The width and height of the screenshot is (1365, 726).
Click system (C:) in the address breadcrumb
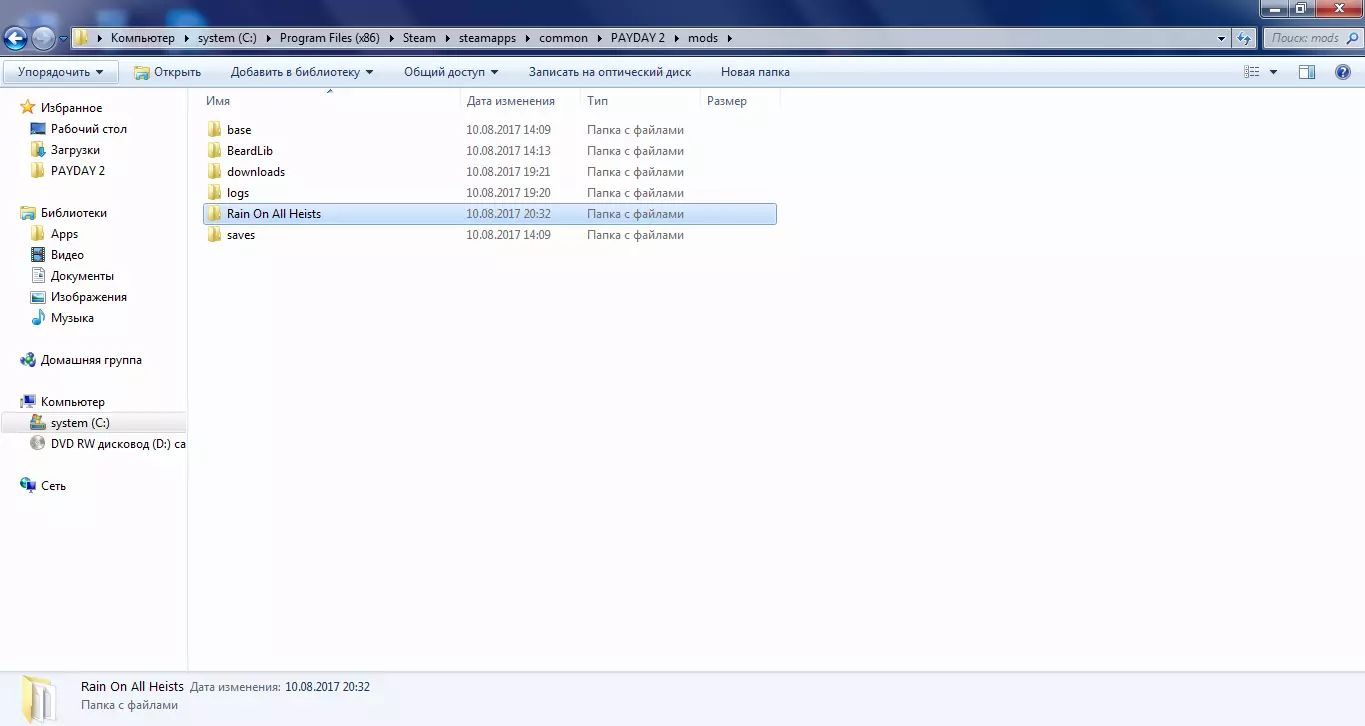point(227,39)
